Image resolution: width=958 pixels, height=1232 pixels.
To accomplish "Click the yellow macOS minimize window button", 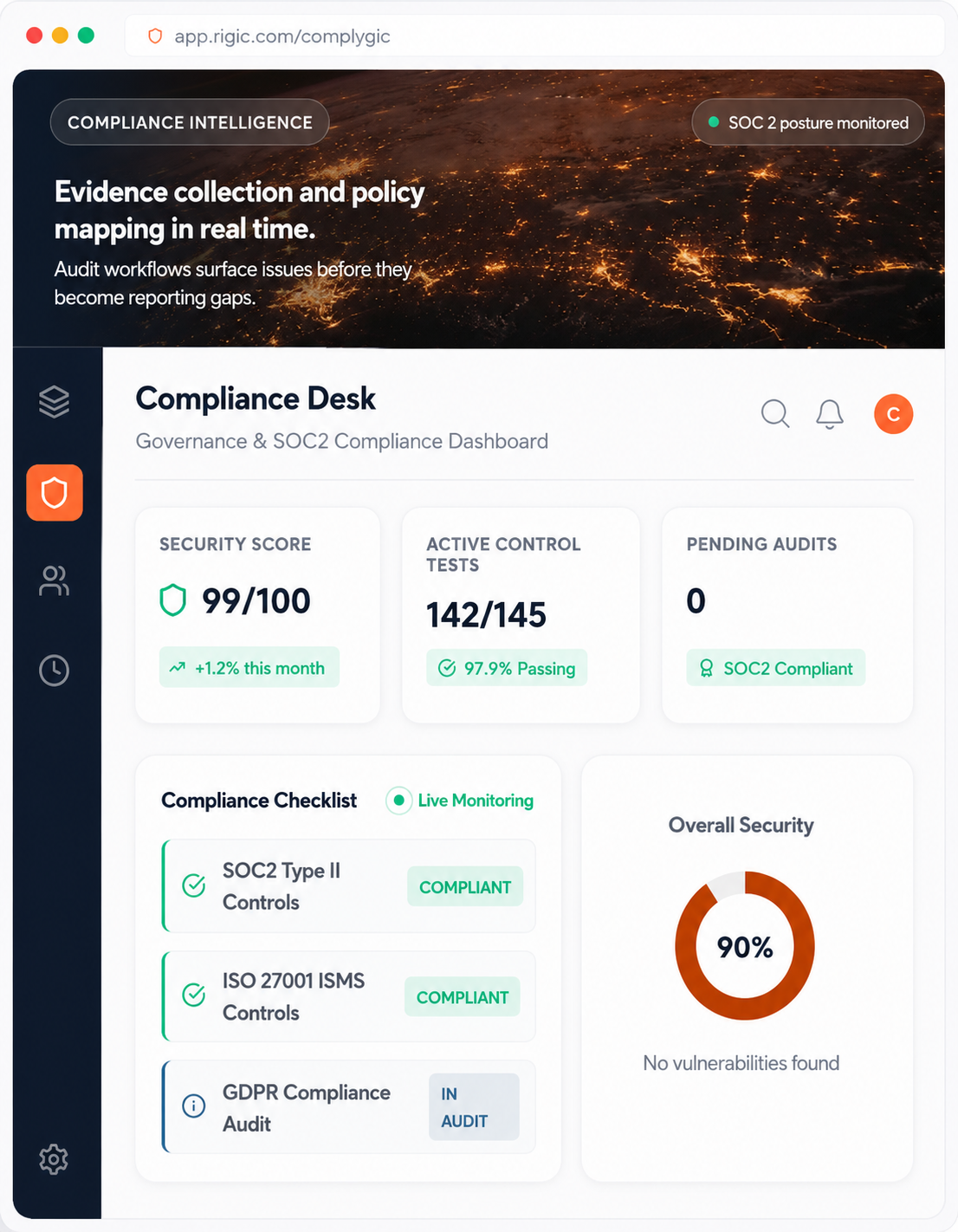I will pyautogui.click(x=60, y=36).
